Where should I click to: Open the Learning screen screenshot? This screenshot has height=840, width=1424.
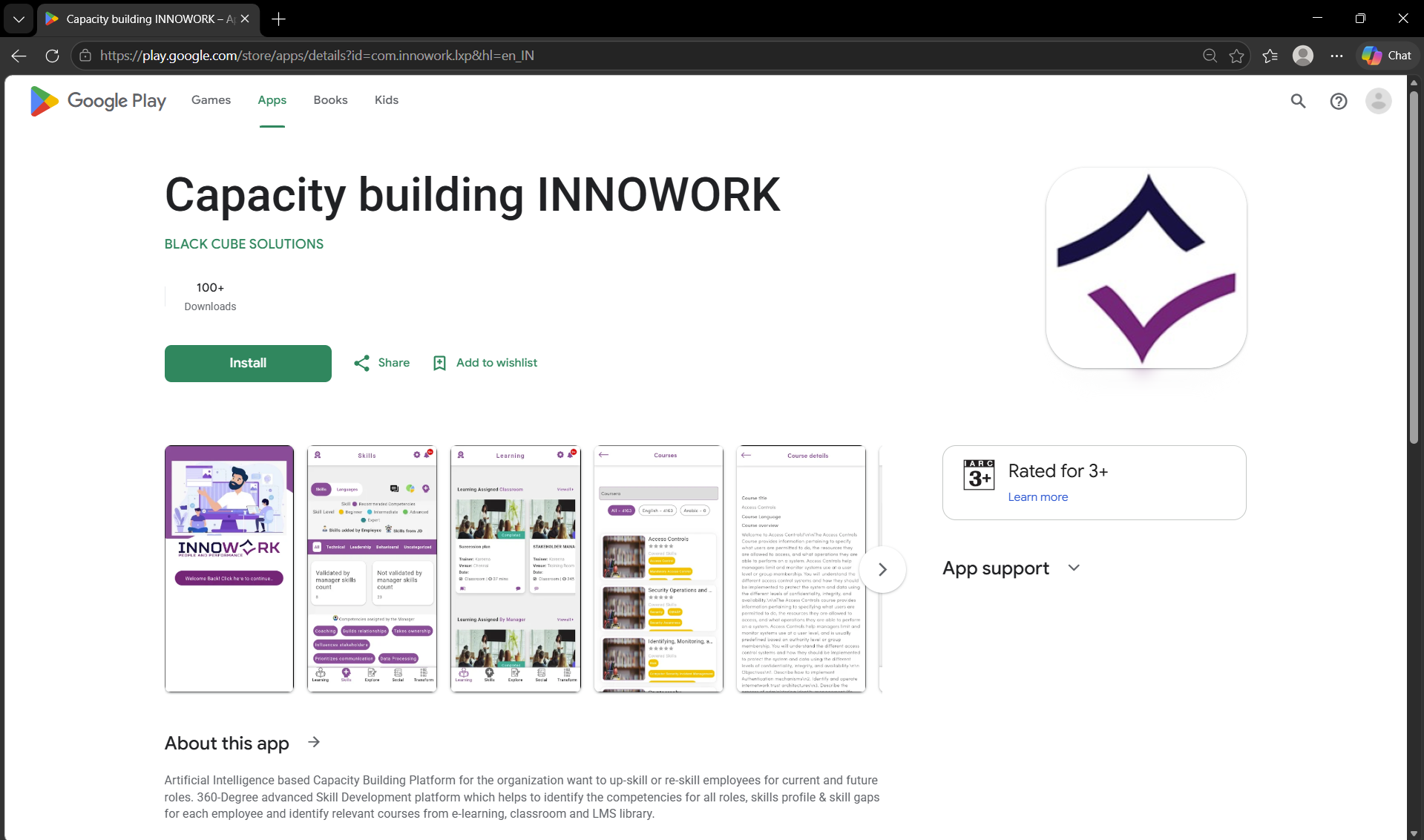coord(515,569)
